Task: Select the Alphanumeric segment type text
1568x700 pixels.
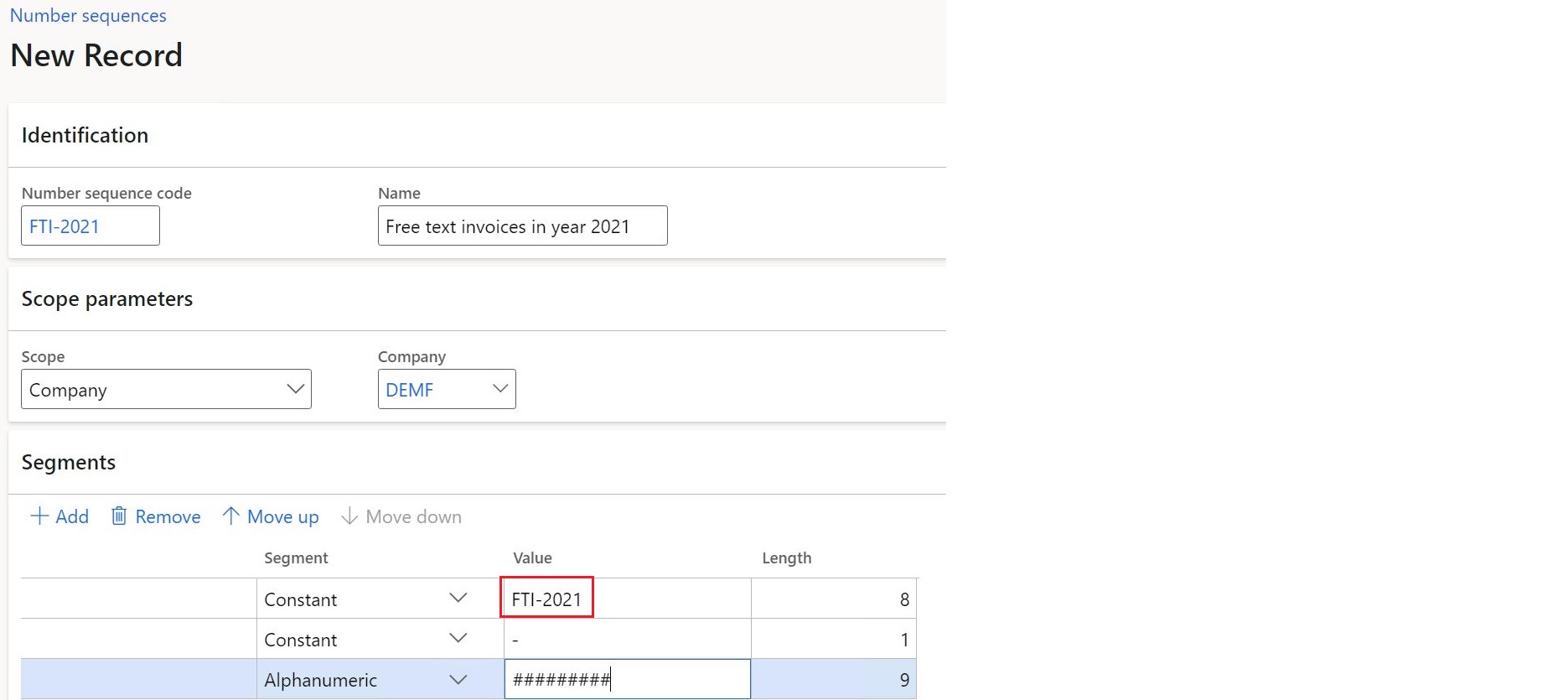Action: click(x=320, y=680)
